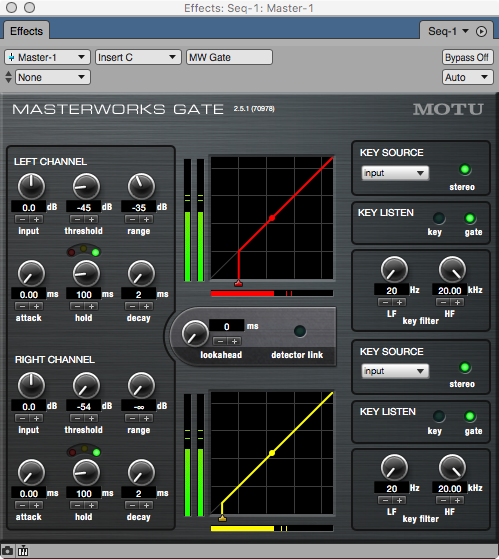Decrease lower HF key filter with minus
Viewport: 499px width, 559px height.
coord(443,500)
